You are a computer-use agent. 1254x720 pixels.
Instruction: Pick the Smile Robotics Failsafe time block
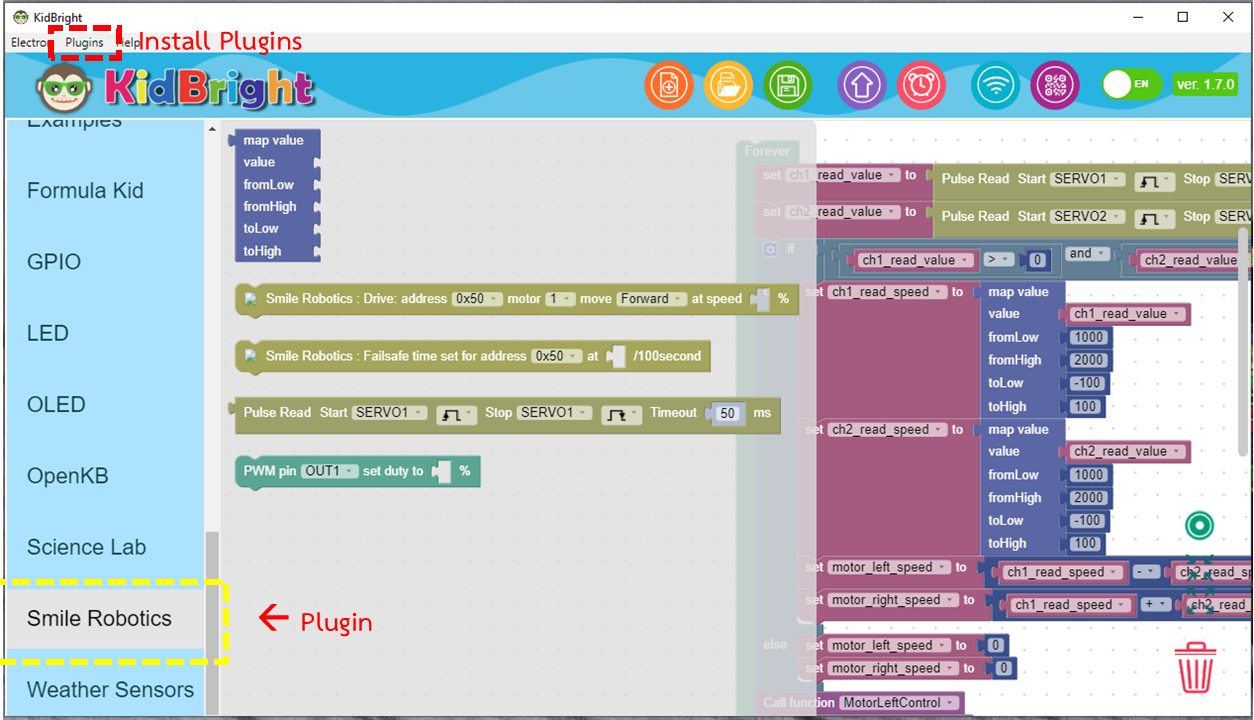coord(472,356)
